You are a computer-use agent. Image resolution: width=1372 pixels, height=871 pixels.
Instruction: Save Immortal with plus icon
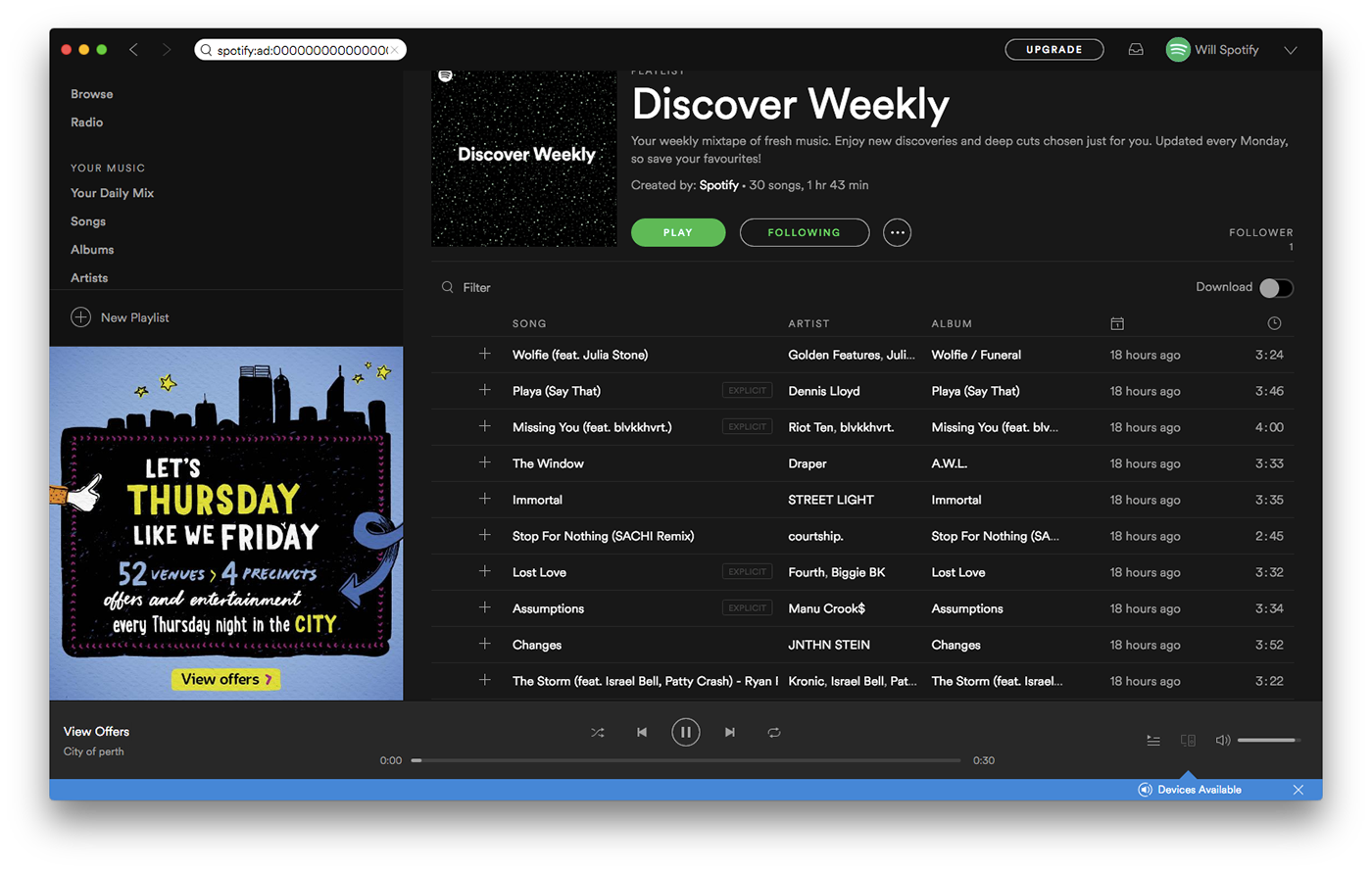coord(485,499)
